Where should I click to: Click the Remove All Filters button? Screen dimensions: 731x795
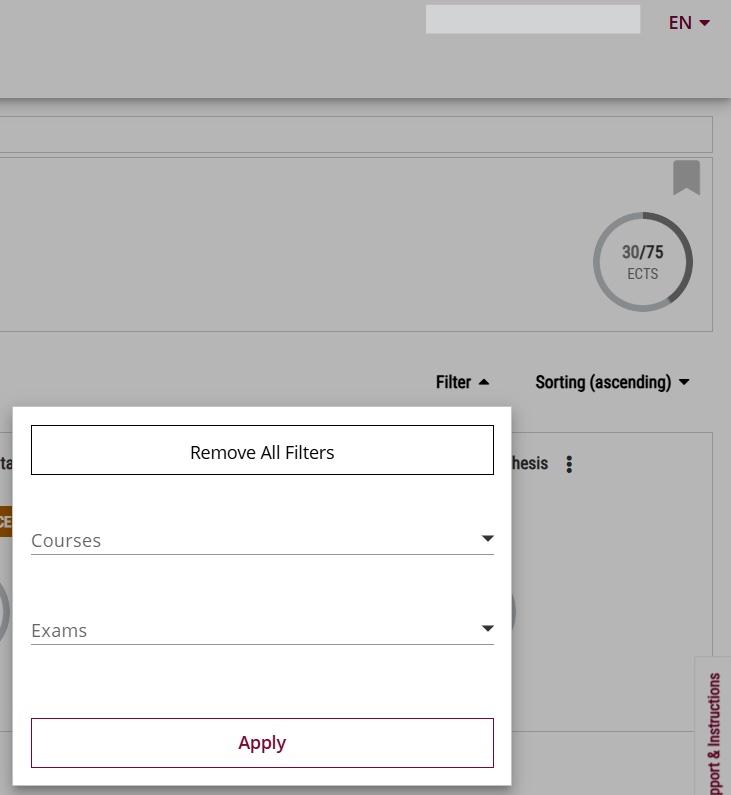coord(262,451)
